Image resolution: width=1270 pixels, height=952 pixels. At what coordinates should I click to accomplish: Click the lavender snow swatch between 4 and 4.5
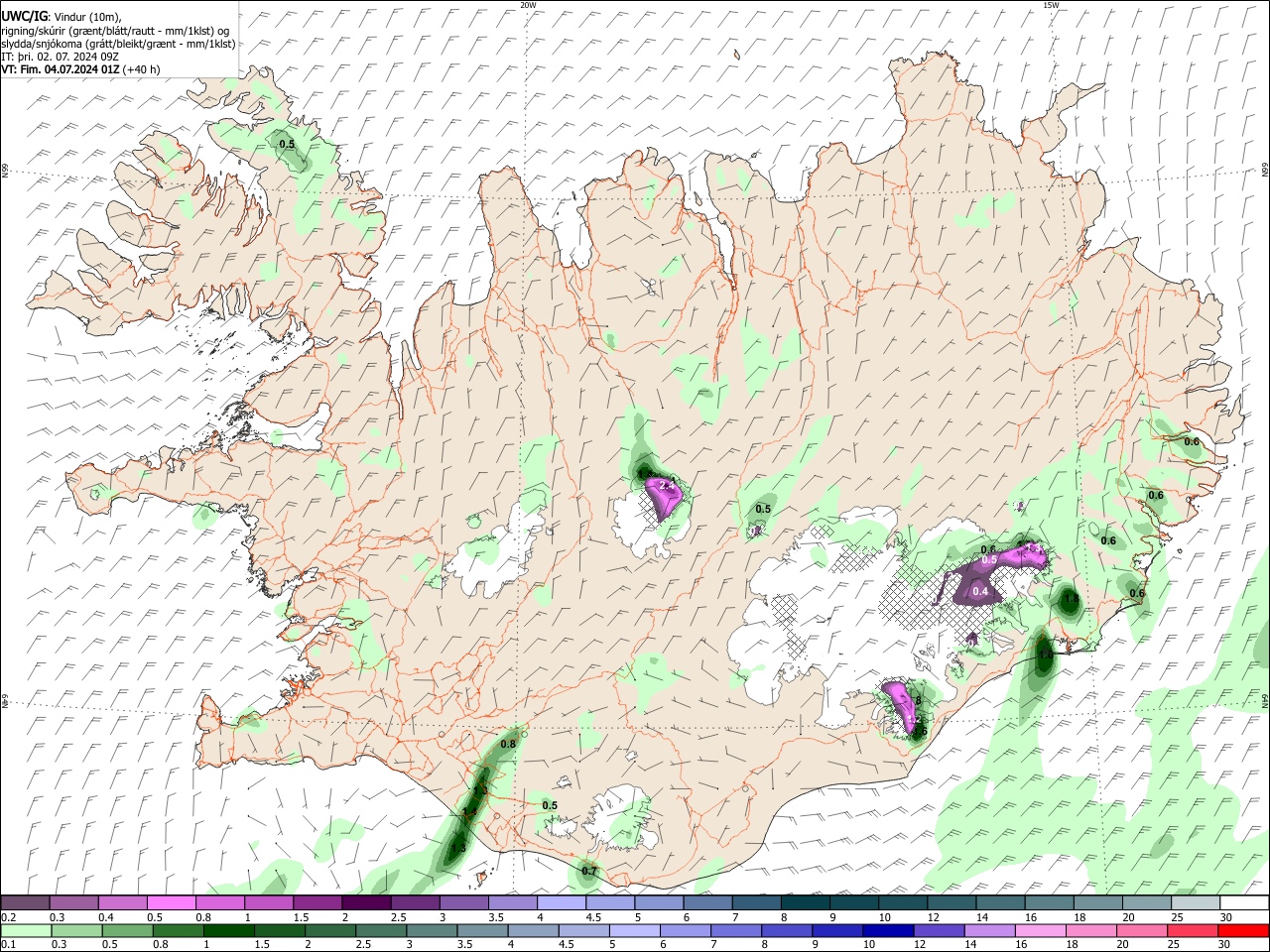point(560,903)
